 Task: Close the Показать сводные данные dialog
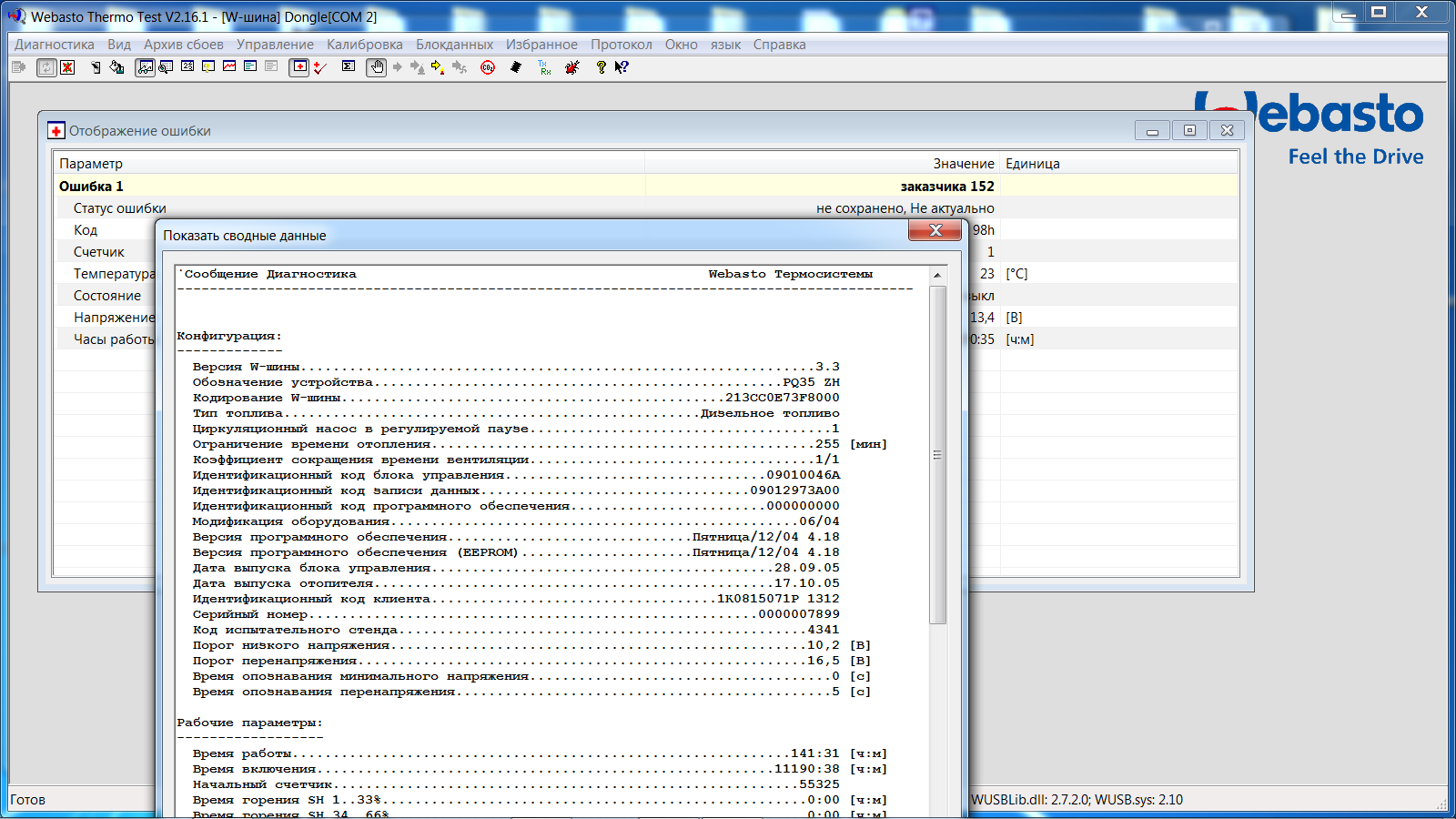pyautogui.click(x=935, y=231)
